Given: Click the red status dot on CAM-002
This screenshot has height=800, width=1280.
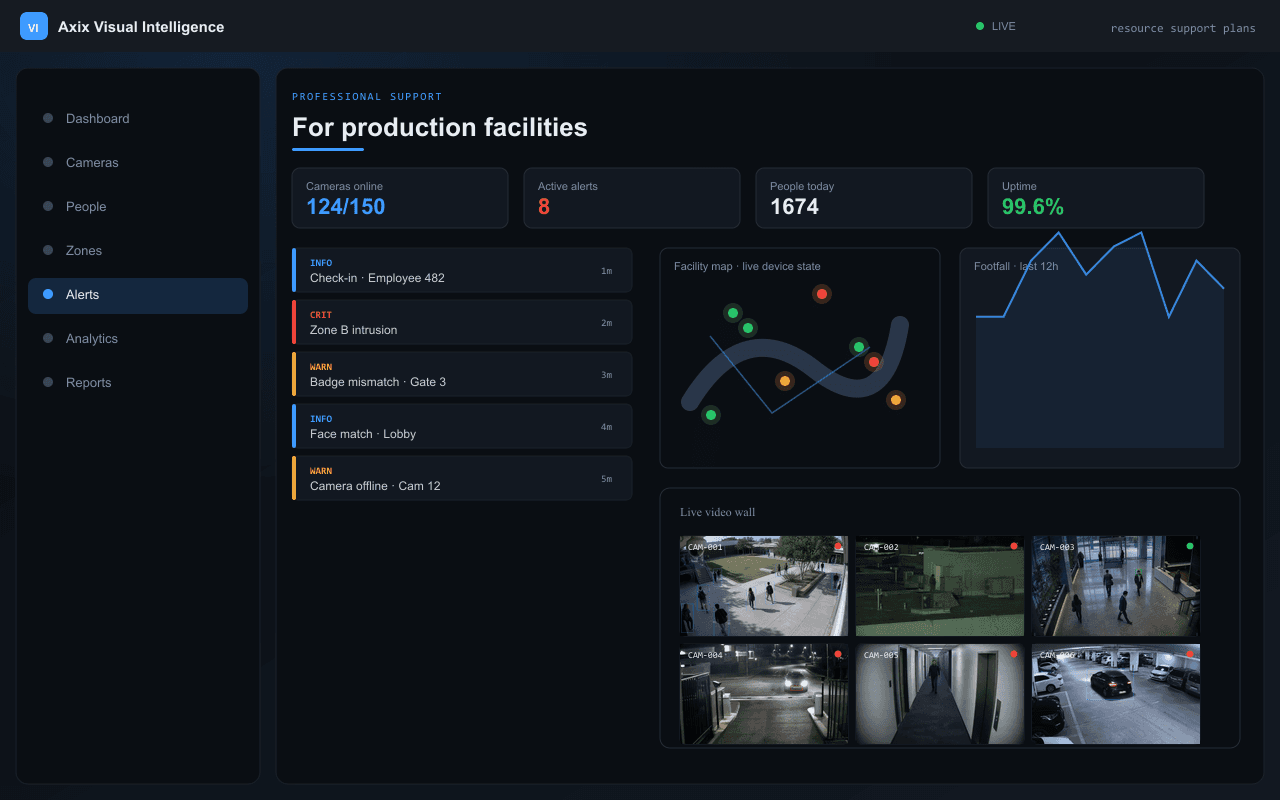Looking at the screenshot, I should click(1014, 546).
